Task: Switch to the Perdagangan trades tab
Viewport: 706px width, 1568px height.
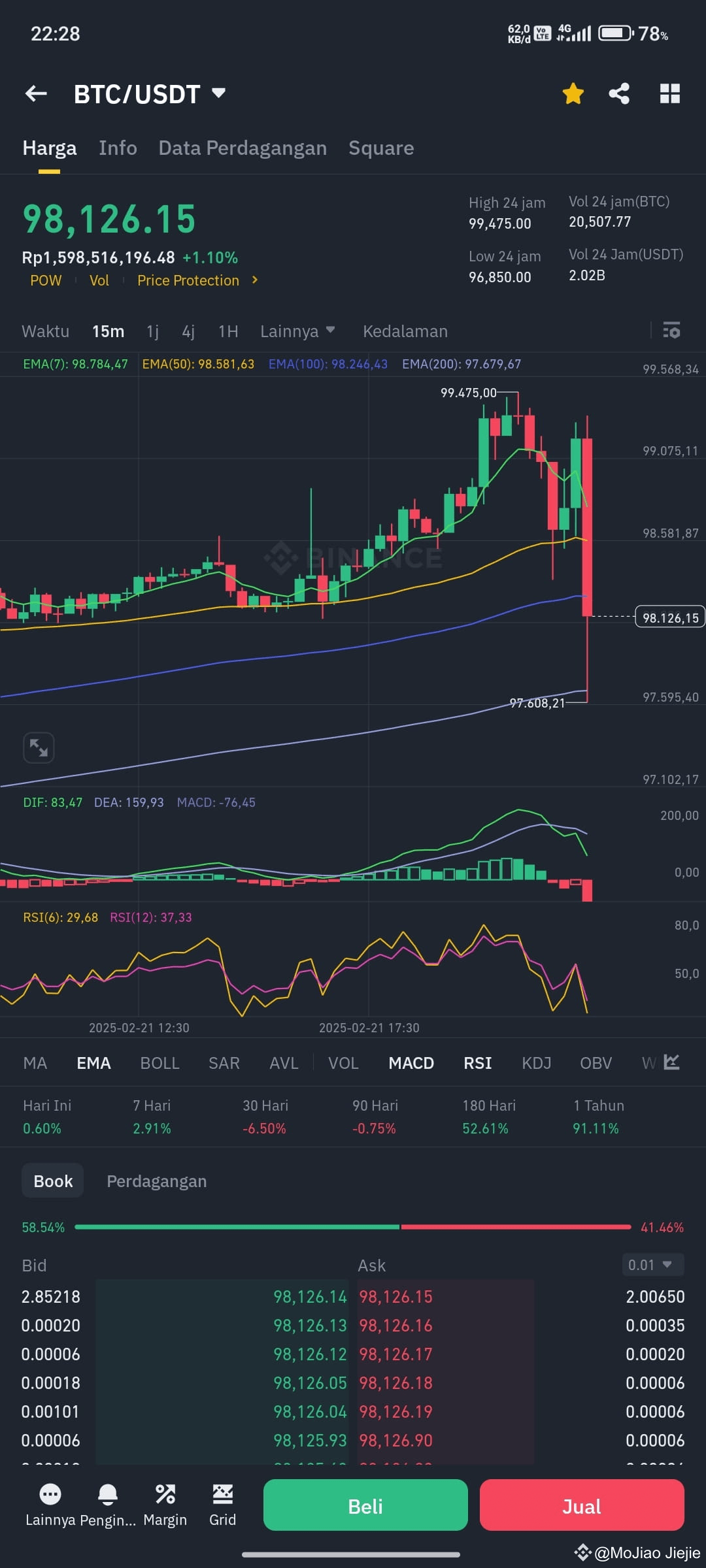Action: point(157,1181)
